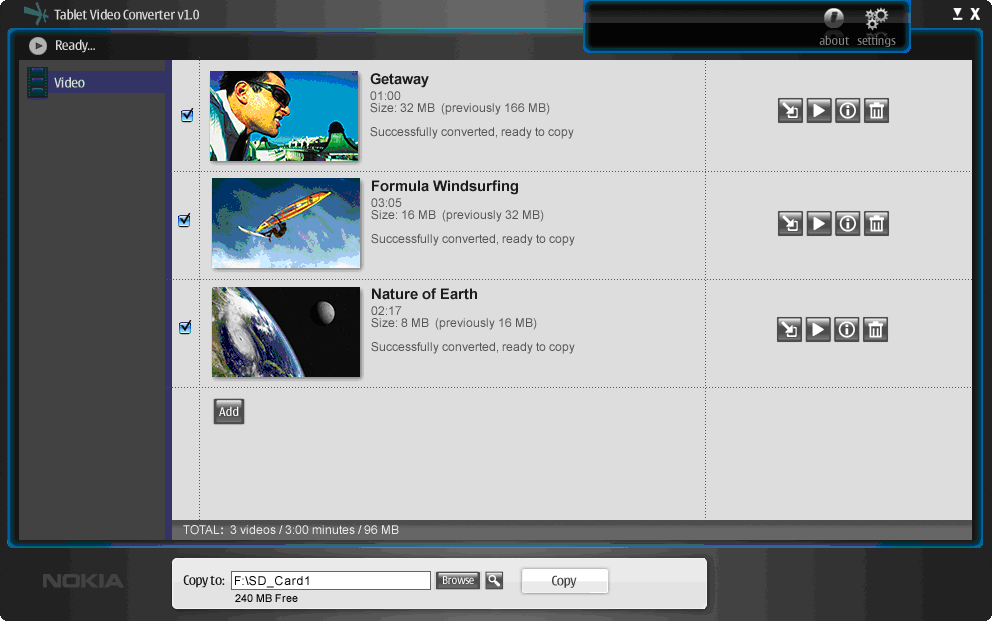
Task: Deselect the Nature of Earth checkbox
Action: tap(185, 328)
